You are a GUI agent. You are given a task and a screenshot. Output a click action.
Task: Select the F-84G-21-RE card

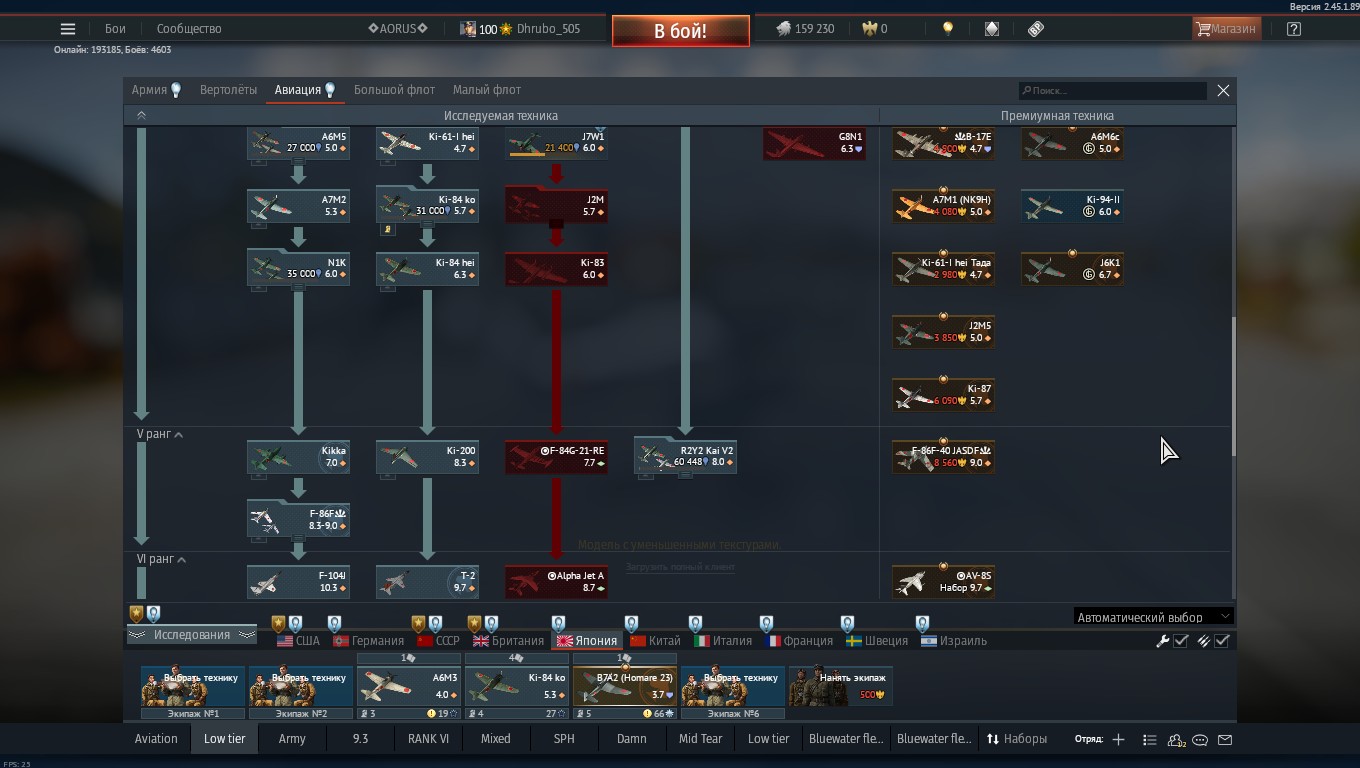tap(557, 457)
